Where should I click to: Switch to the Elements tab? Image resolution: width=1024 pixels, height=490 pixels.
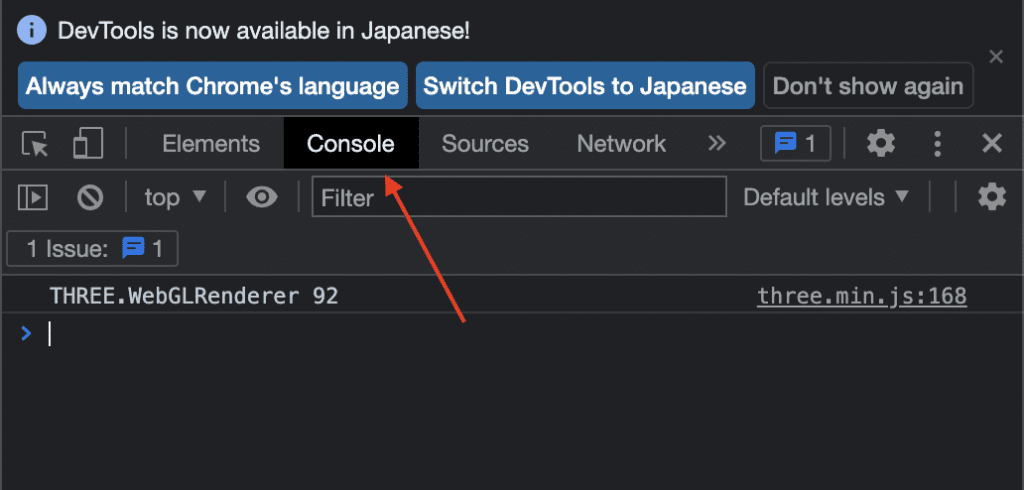(x=211, y=144)
